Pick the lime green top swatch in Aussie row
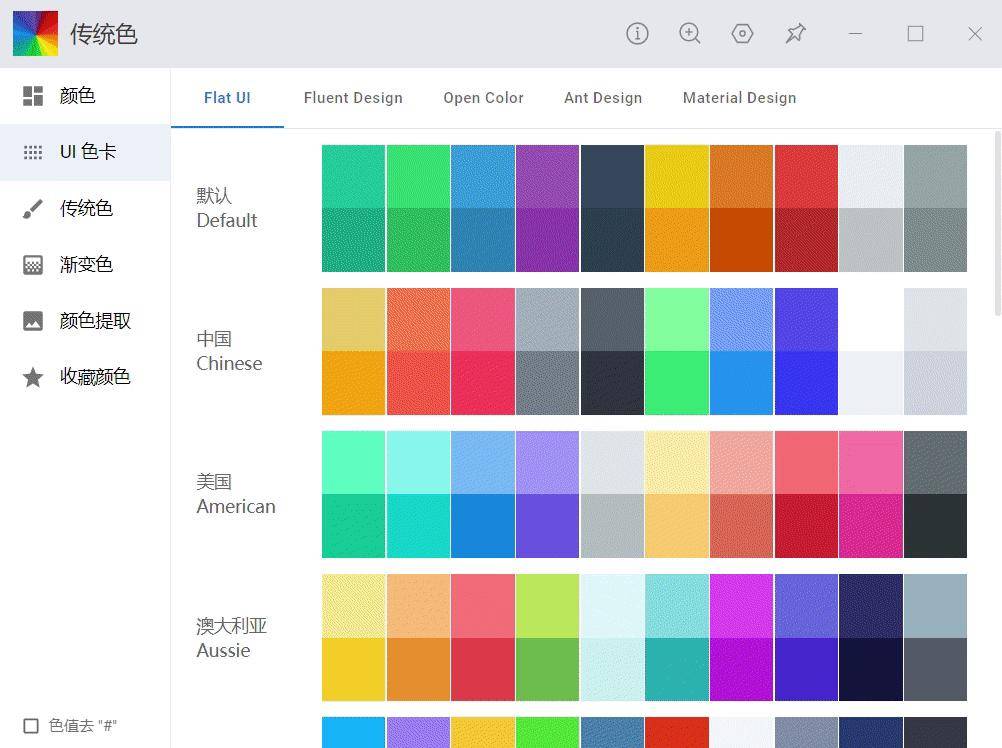 pos(548,606)
